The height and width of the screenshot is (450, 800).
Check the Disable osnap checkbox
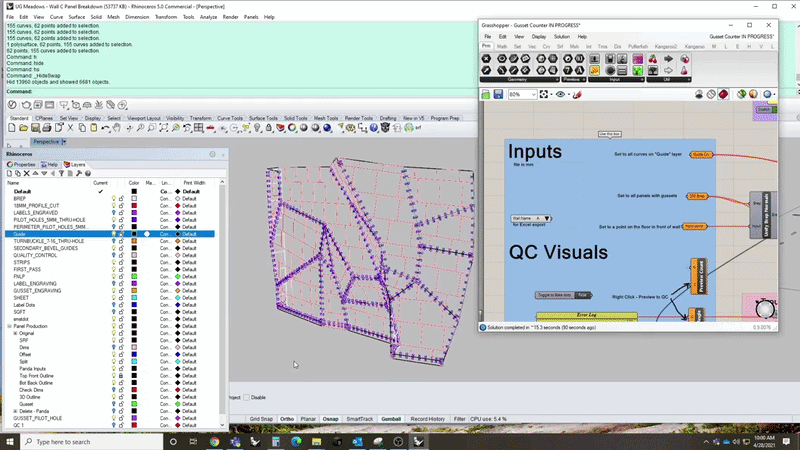coord(247,397)
